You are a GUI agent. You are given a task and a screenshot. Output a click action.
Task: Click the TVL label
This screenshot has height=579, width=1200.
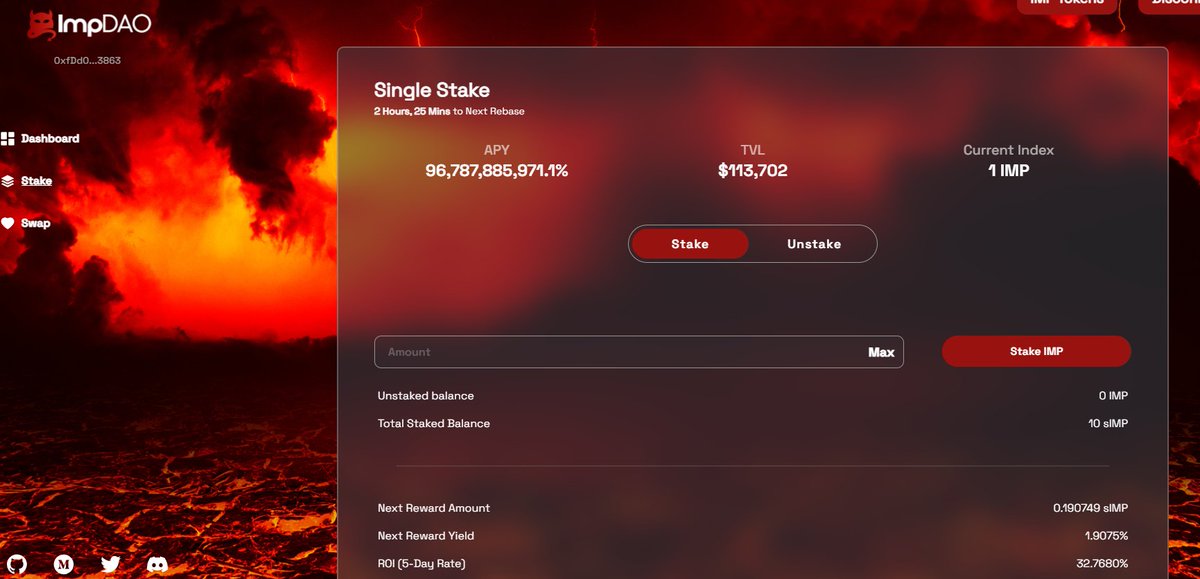pyautogui.click(x=753, y=150)
